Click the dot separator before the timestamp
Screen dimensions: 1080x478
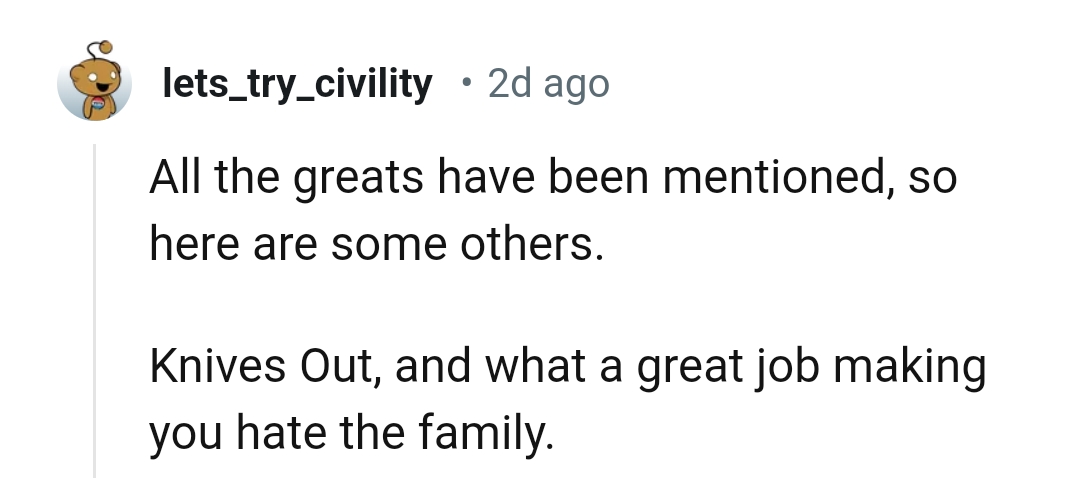466,83
